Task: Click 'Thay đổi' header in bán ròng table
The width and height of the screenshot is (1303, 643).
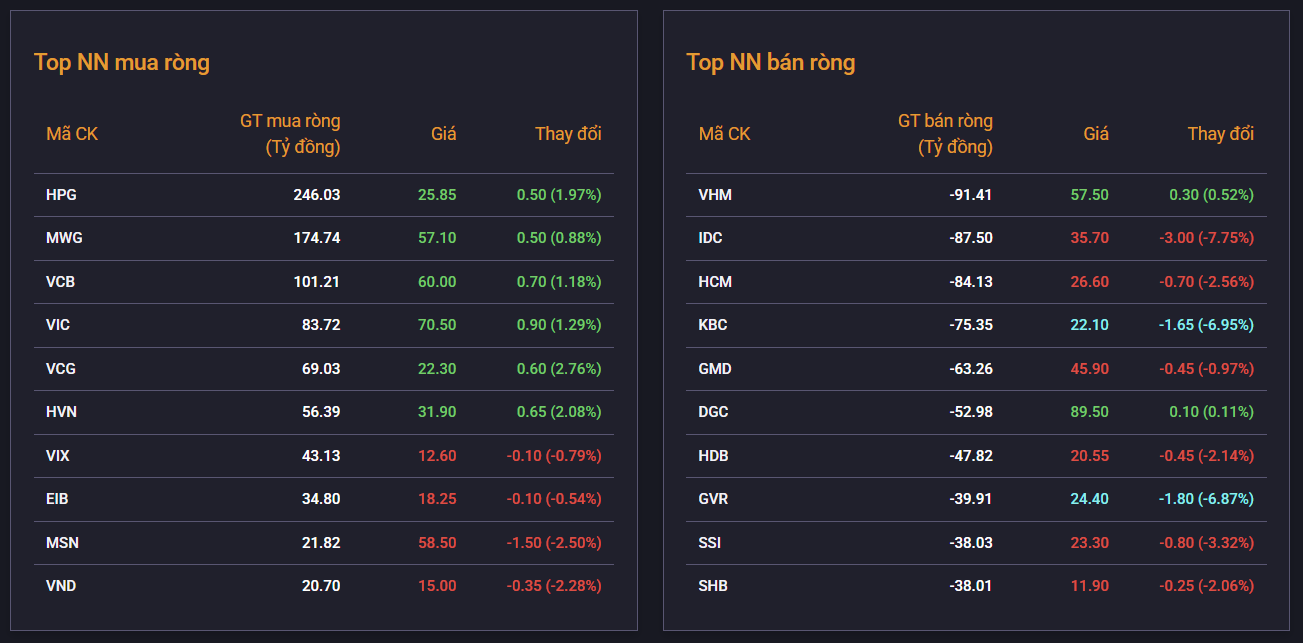Action: pyautogui.click(x=1221, y=134)
